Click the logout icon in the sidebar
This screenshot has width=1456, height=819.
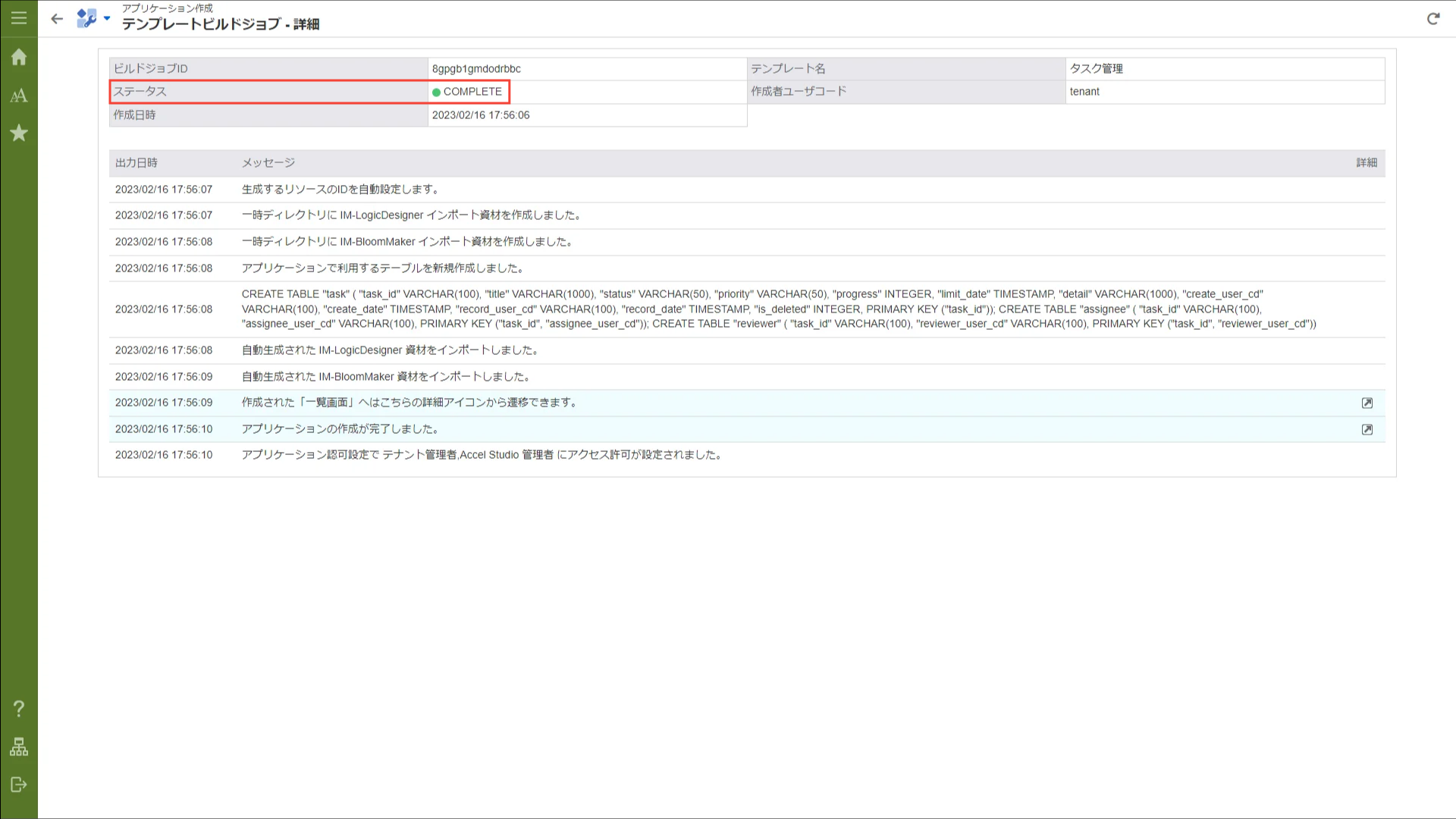point(19,785)
